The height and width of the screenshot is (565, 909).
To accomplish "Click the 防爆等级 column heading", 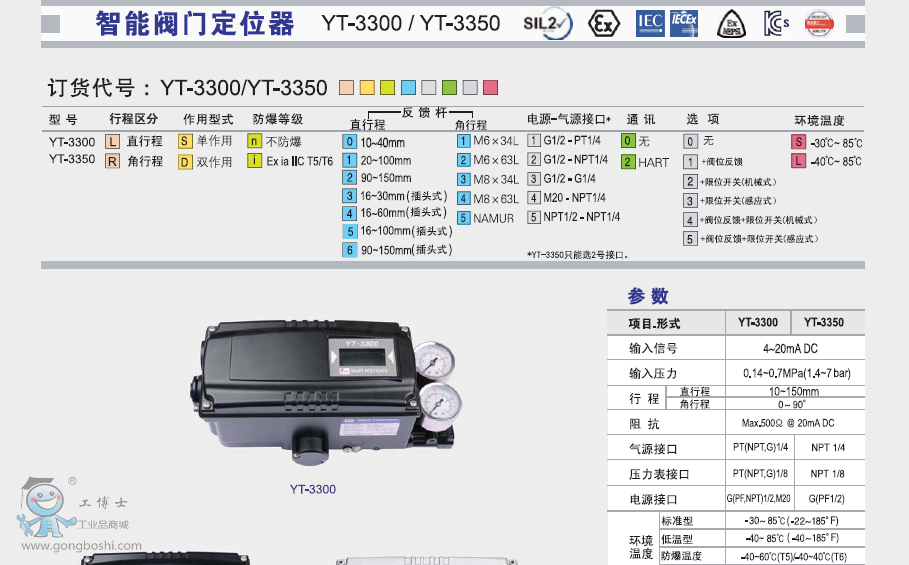I will click(278, 119).
